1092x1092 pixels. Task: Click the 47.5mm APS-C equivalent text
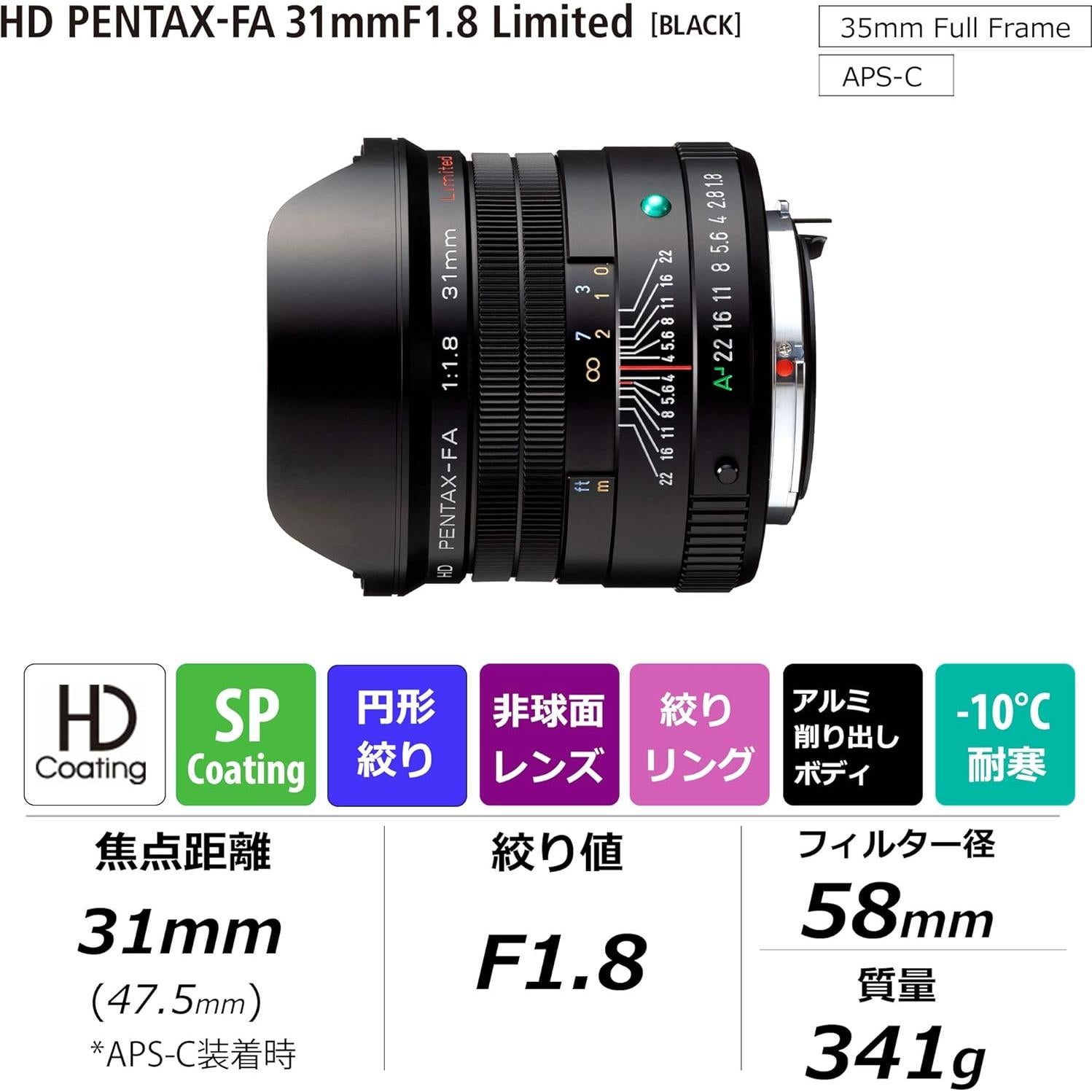[x=176, y=1000]
